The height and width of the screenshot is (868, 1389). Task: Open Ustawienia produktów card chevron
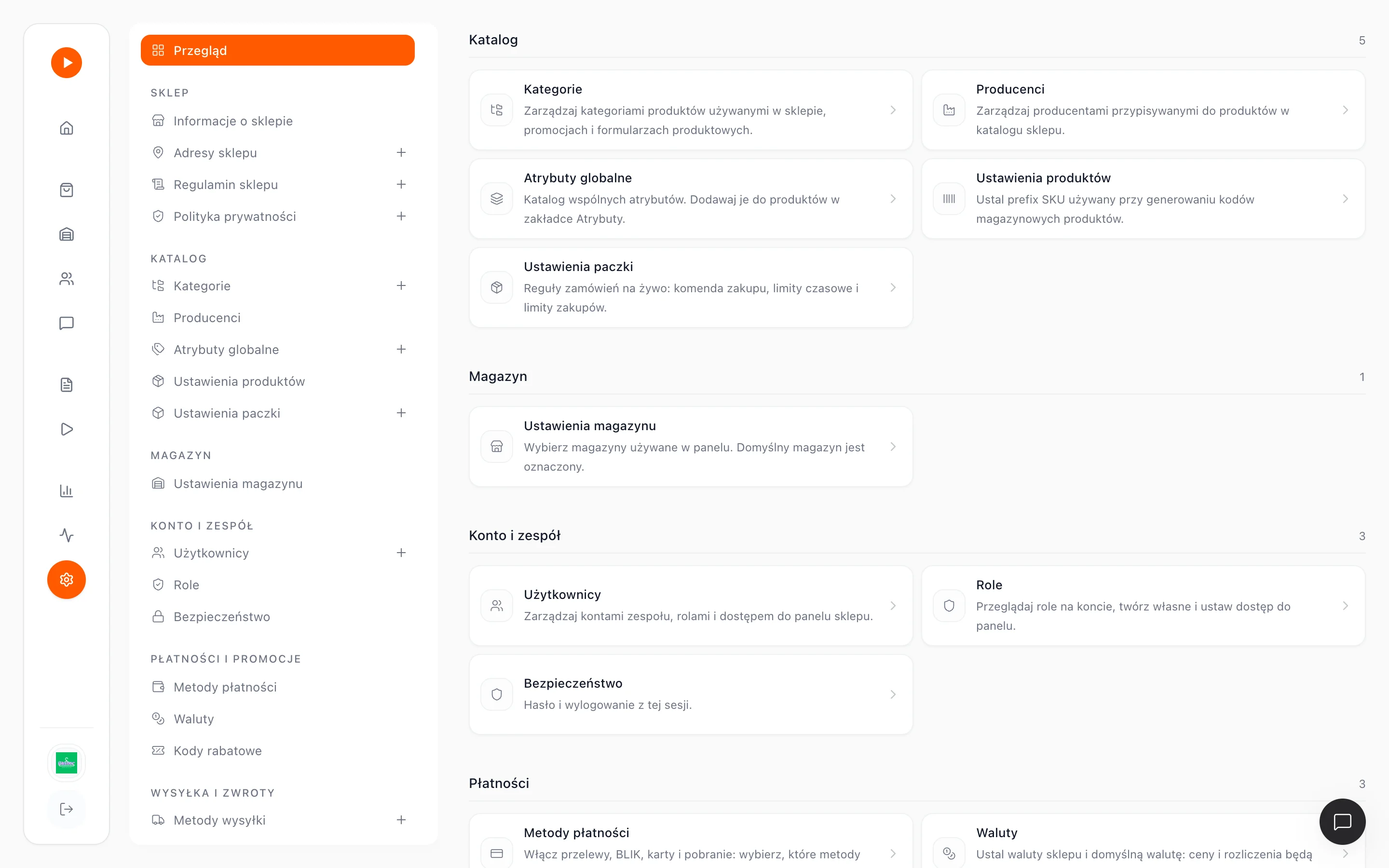coord(1346,199)
